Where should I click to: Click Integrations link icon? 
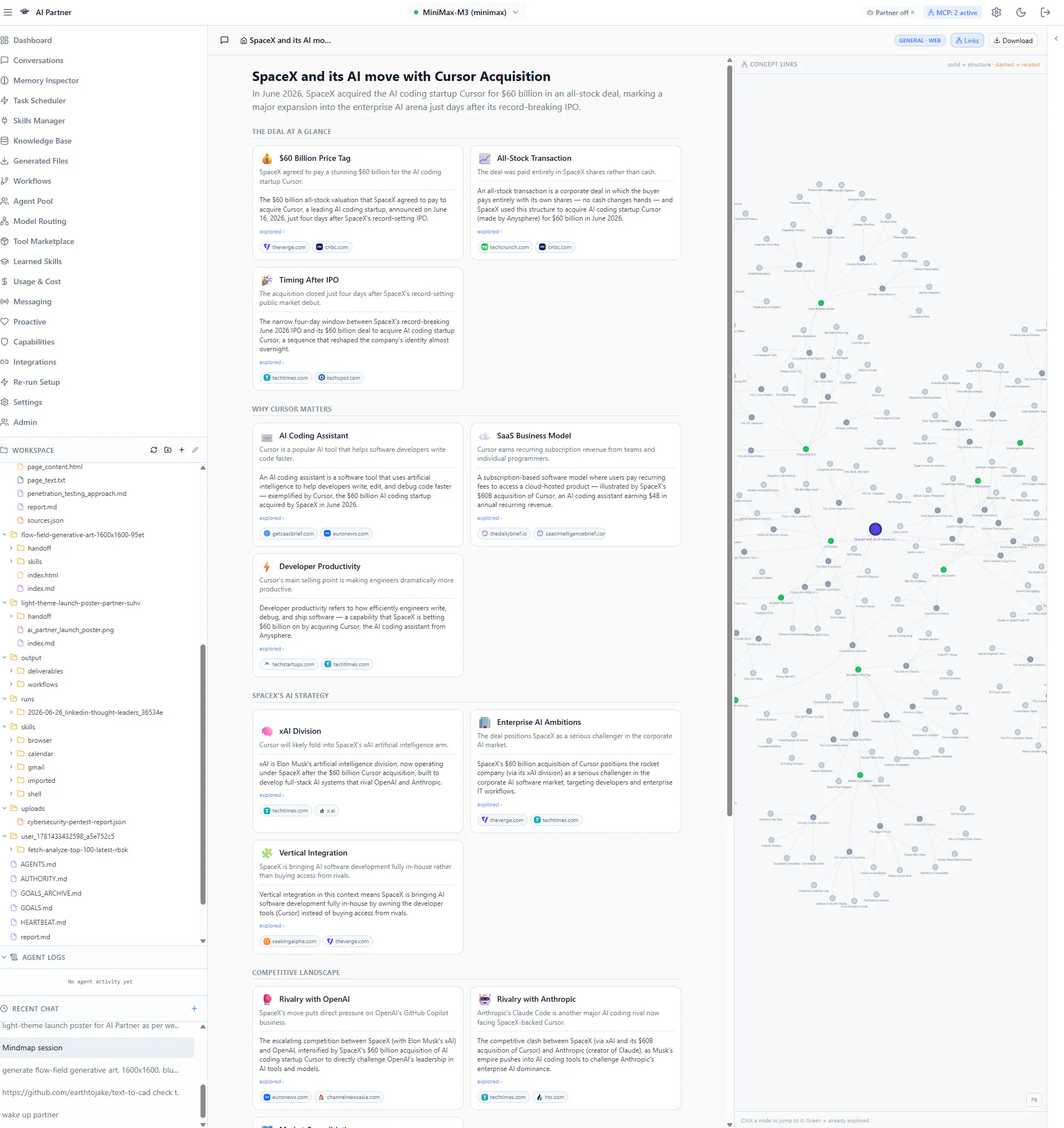click(4, 362)
